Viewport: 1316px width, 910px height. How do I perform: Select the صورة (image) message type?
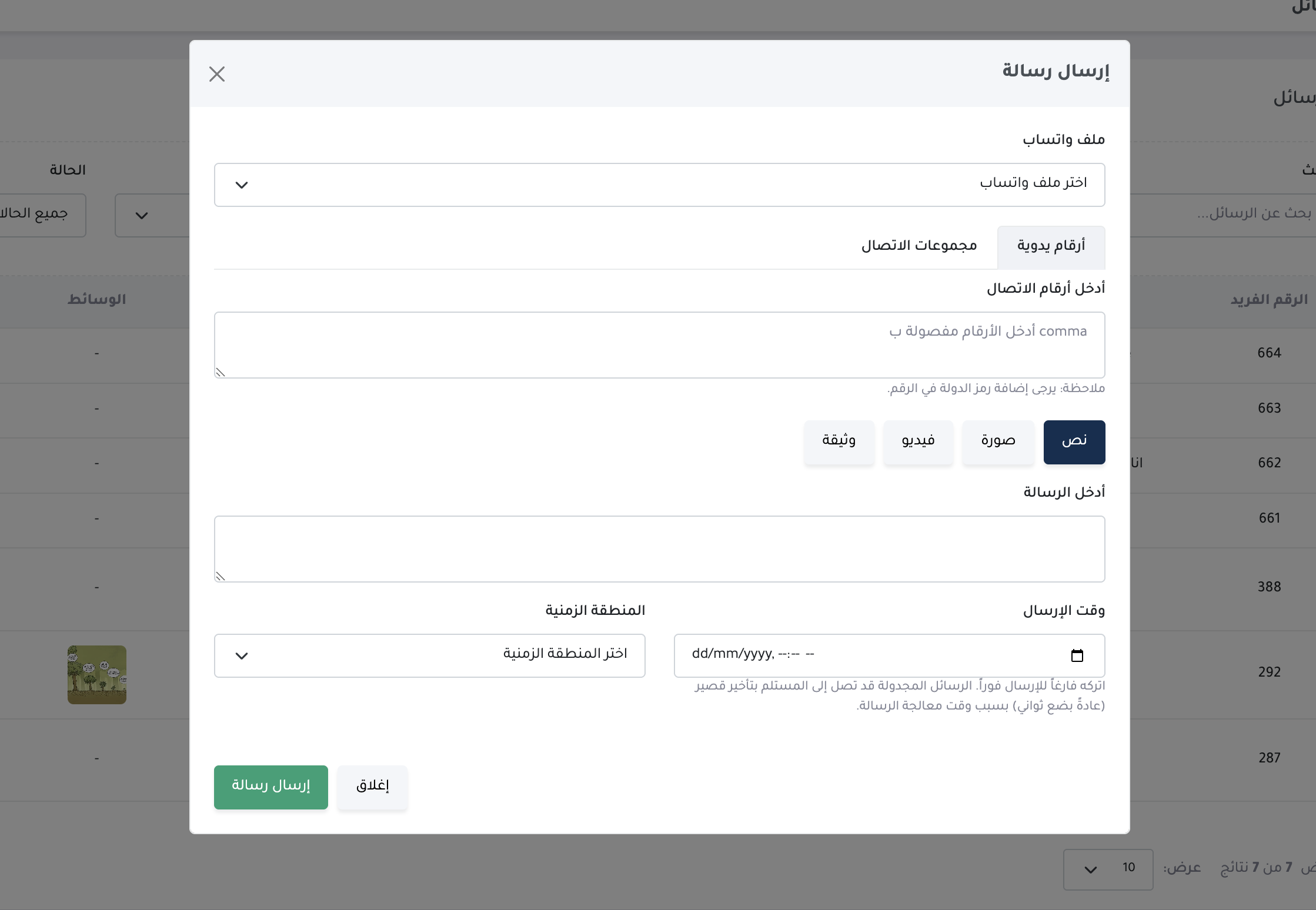[x=998, y=442]
